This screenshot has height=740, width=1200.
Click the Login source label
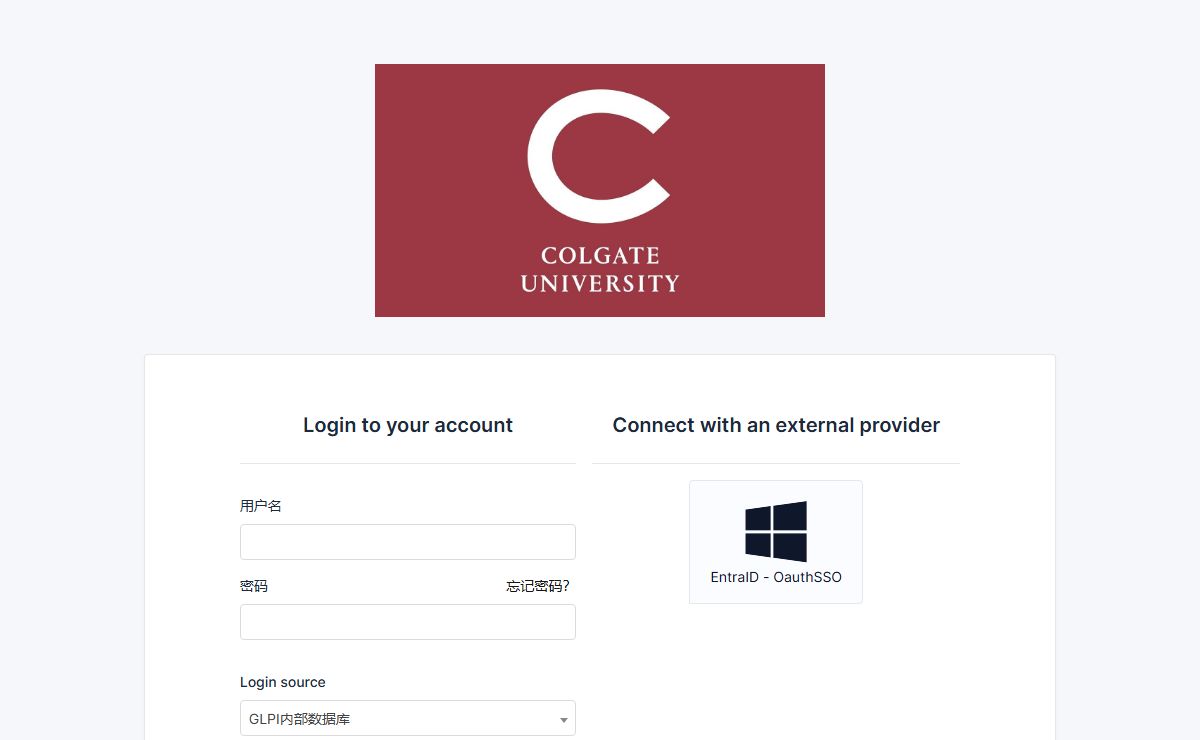tap(283, 682)
